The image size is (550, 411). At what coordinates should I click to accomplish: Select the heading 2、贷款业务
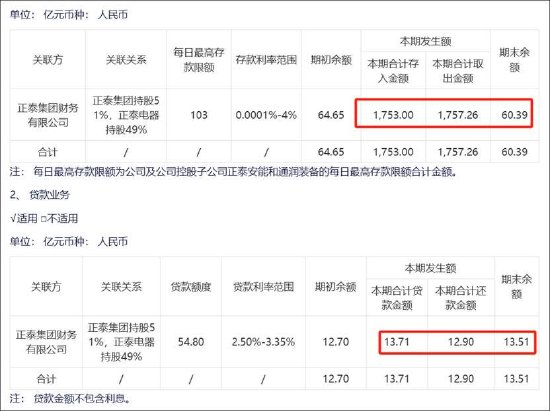pos(40,195)
